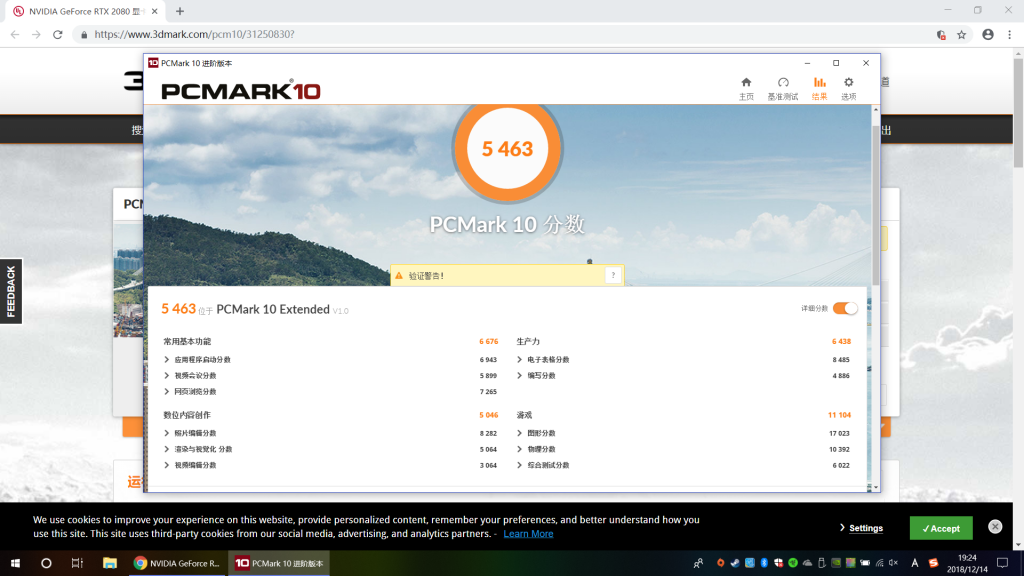This screenshot has height=576, width=1024.
Task: Click the circular 5463 score ring
Action: (507, 148)
